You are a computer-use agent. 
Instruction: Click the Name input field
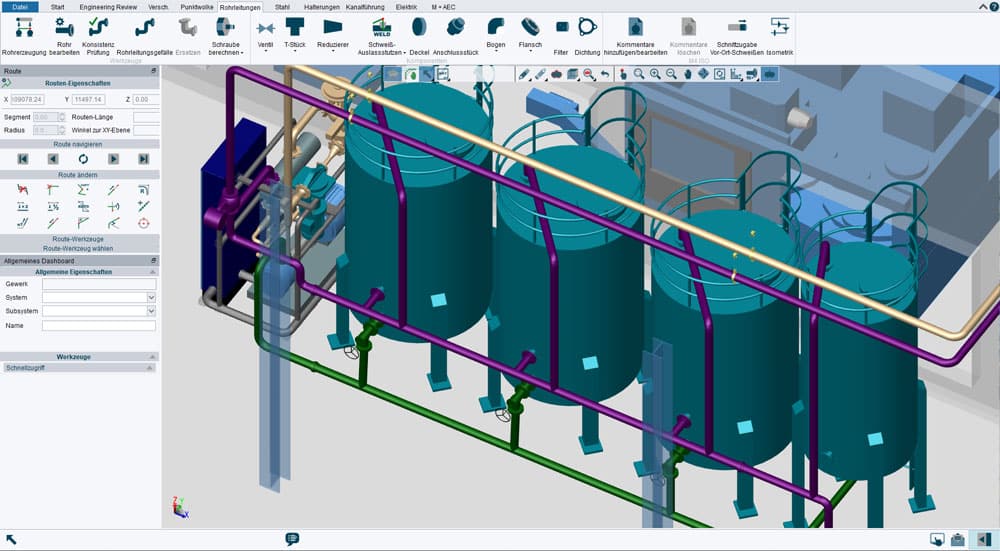tap(99, 326)
